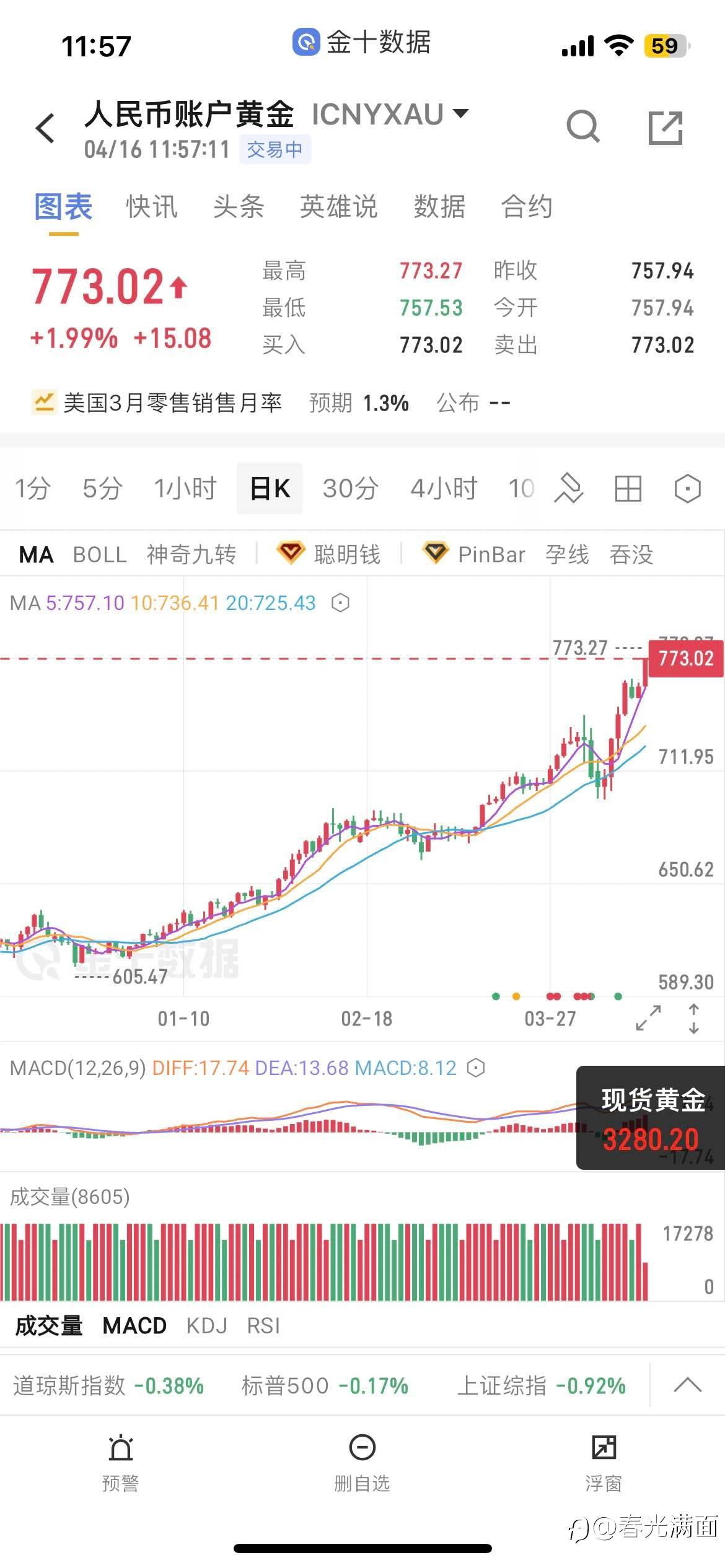Tap the Wi-Fi status icon
This screenshot has width=725, height=1568.
(x=618, y=45)
